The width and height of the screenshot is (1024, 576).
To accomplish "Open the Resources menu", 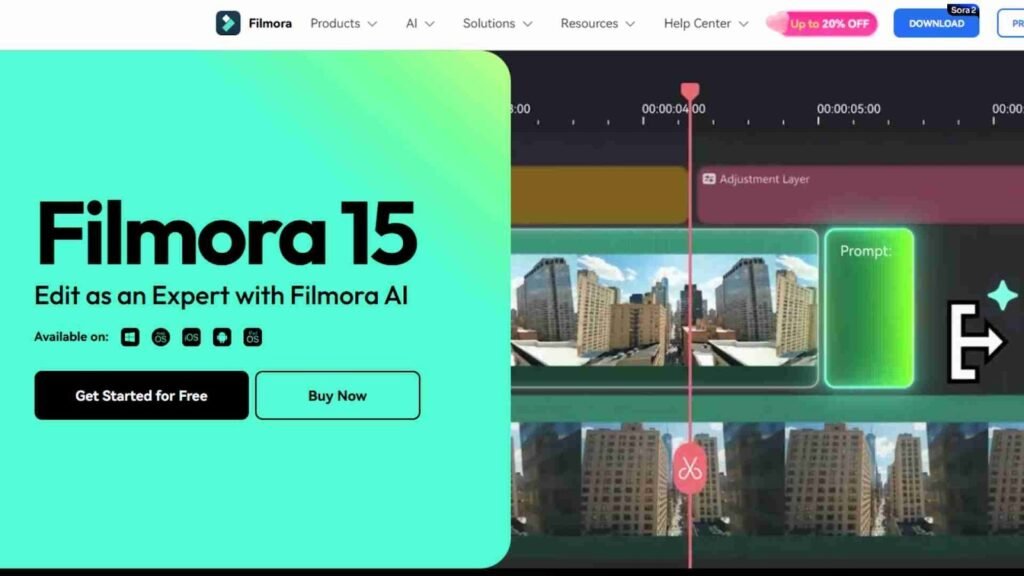I will pos(597,23).
